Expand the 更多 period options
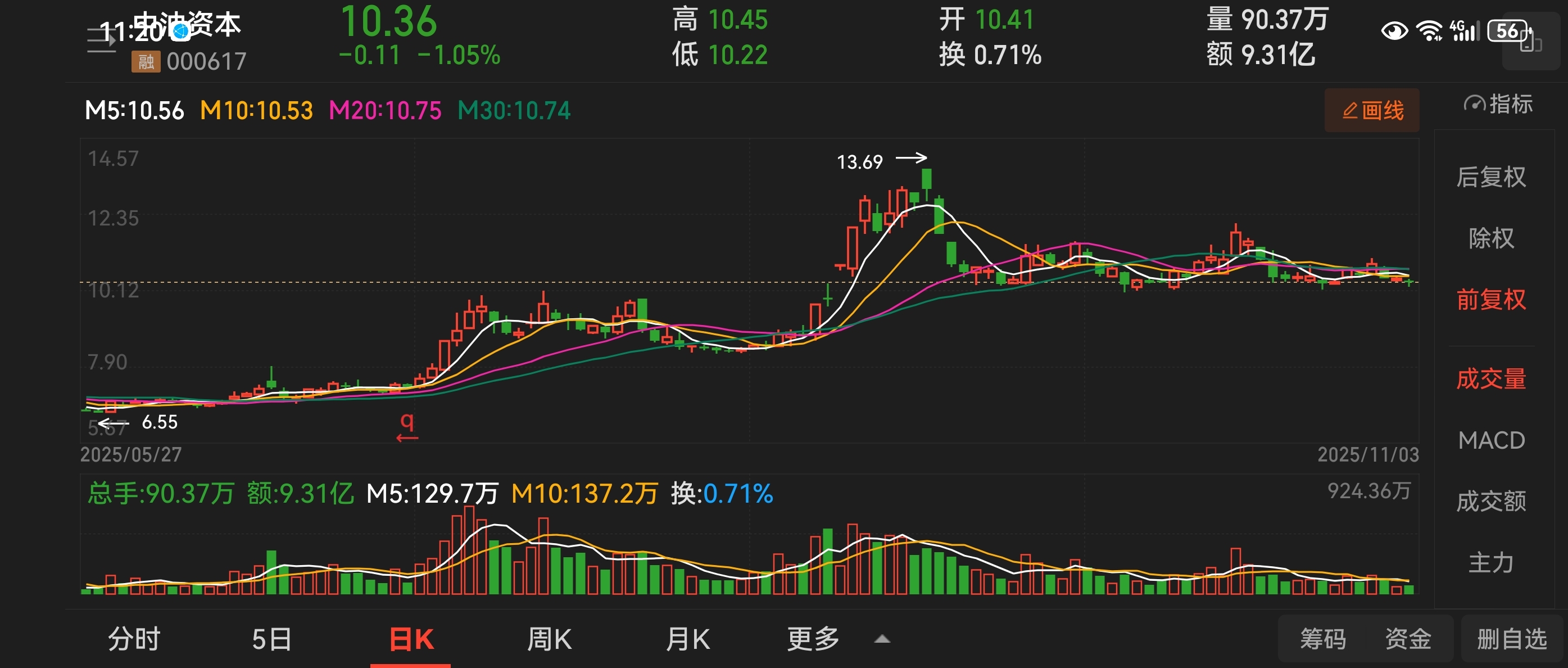This screenshot has width=1568, height=668. click(x=813, y=639)
